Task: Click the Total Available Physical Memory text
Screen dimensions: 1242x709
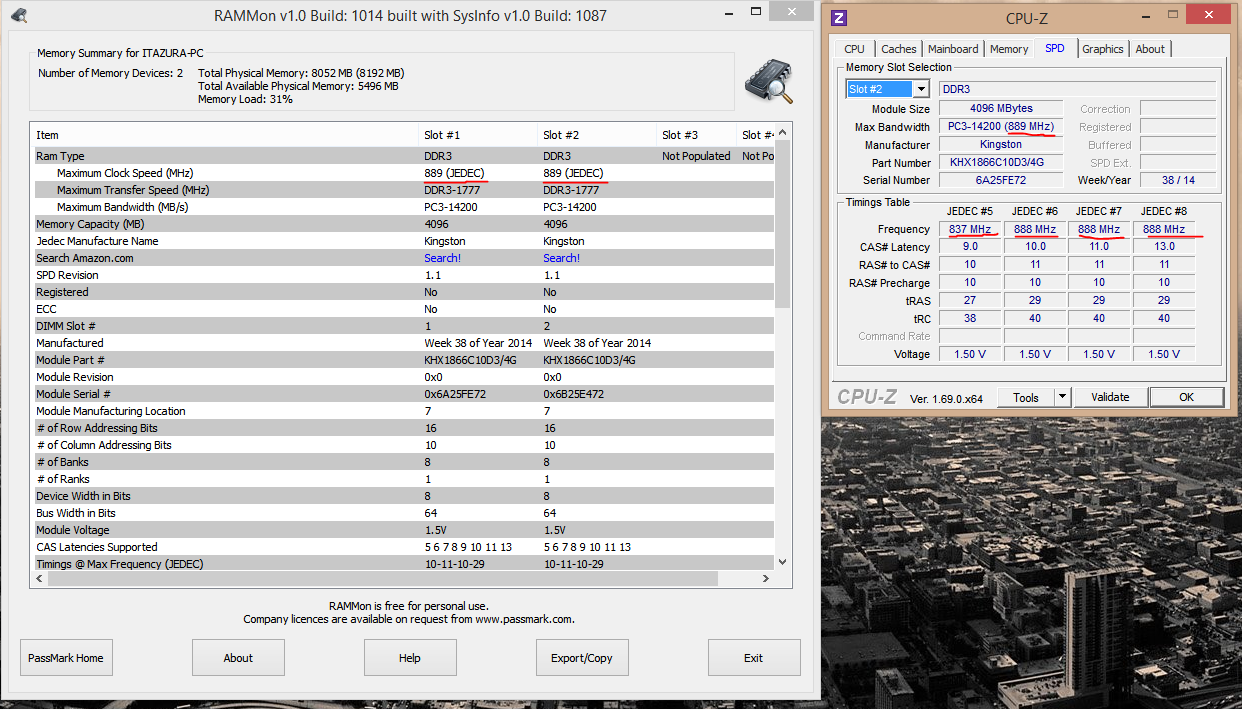Action: coord(298,86)
